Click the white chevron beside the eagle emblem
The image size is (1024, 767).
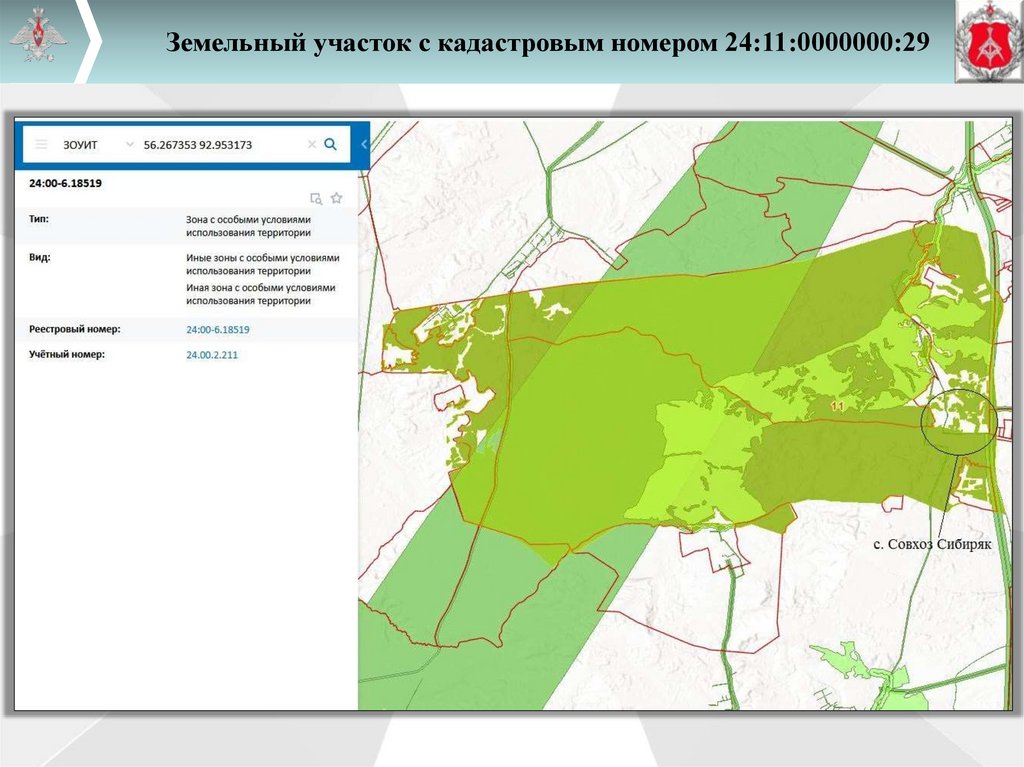pyautogui.click(x=89, y=42)
